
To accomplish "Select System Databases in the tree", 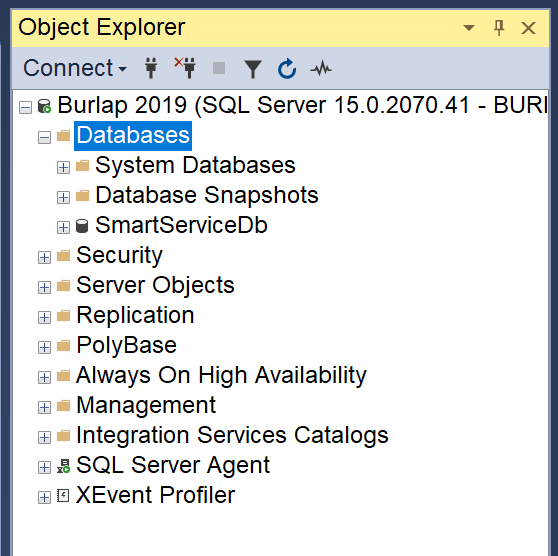I will tap(195, 166).
